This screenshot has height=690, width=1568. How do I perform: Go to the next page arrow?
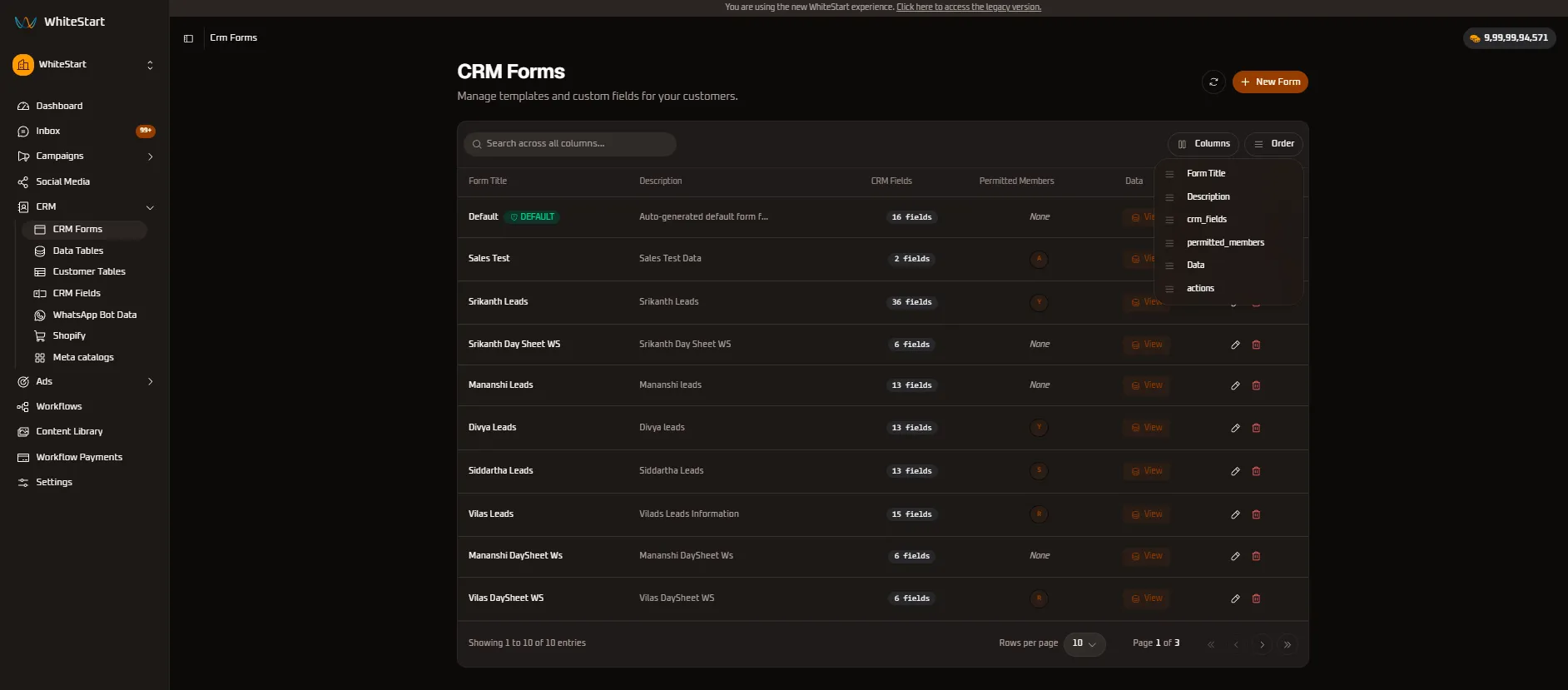coord(1262,644)
